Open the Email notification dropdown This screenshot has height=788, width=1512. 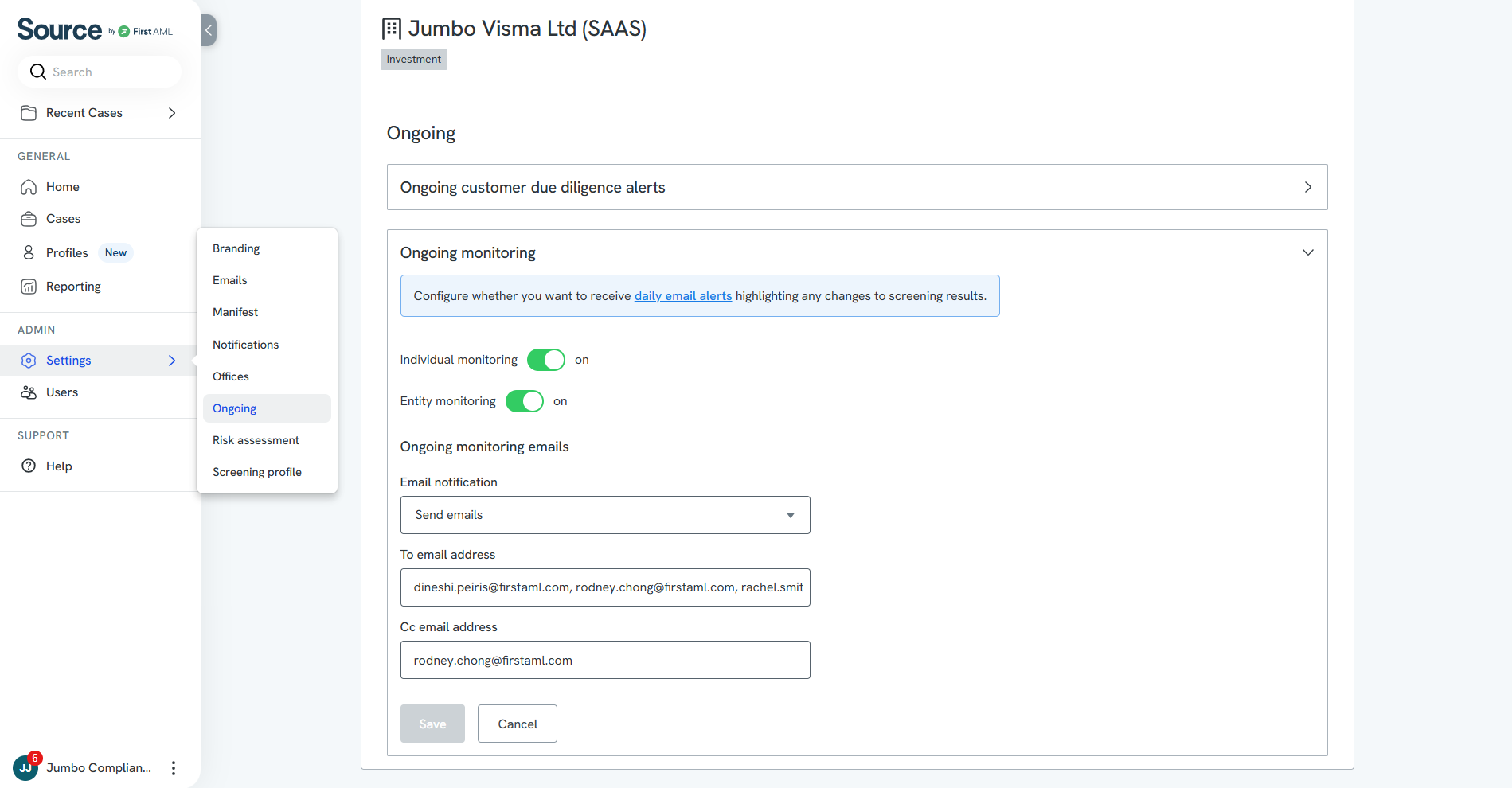click(605, 515)
